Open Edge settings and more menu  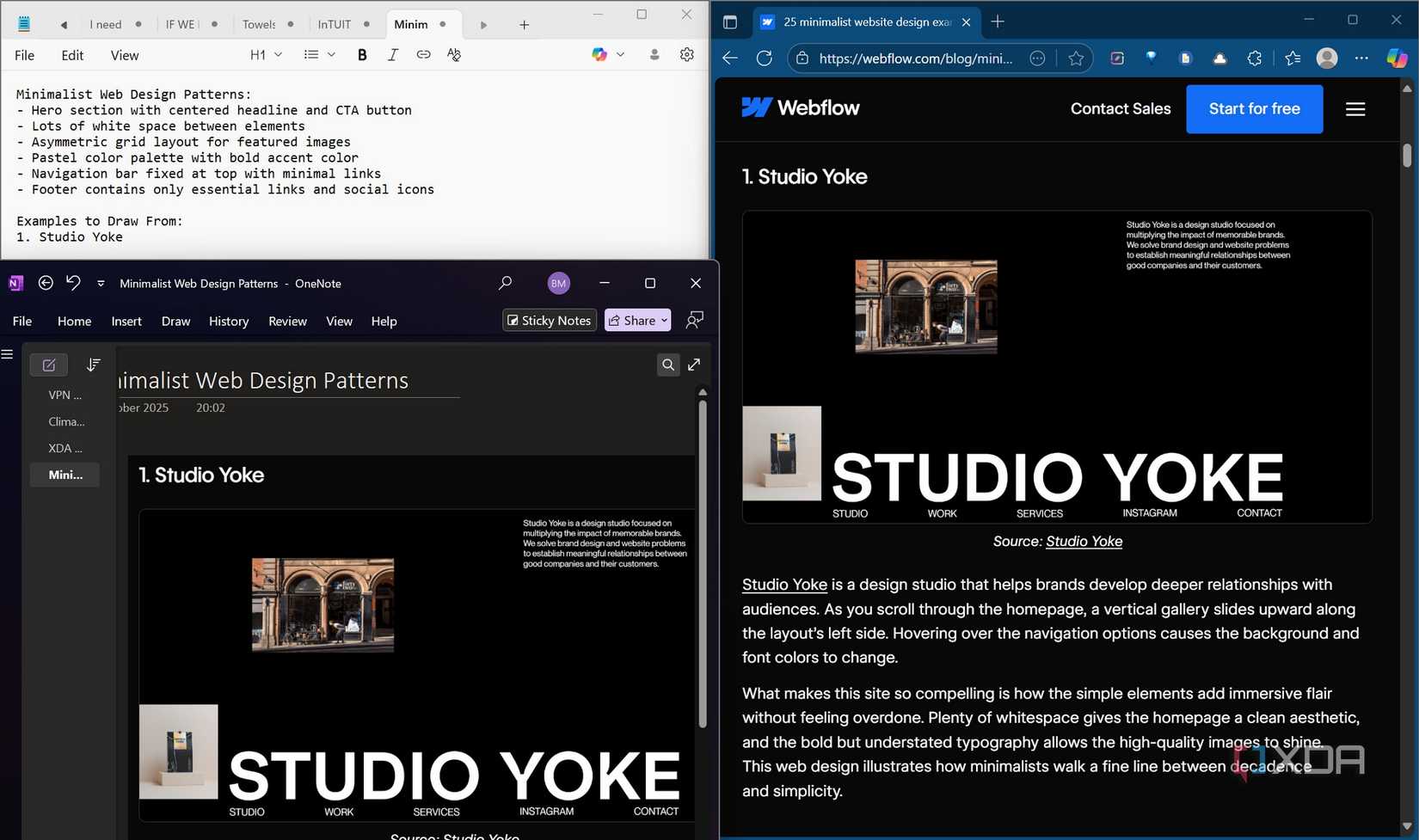click(1361, 58)
